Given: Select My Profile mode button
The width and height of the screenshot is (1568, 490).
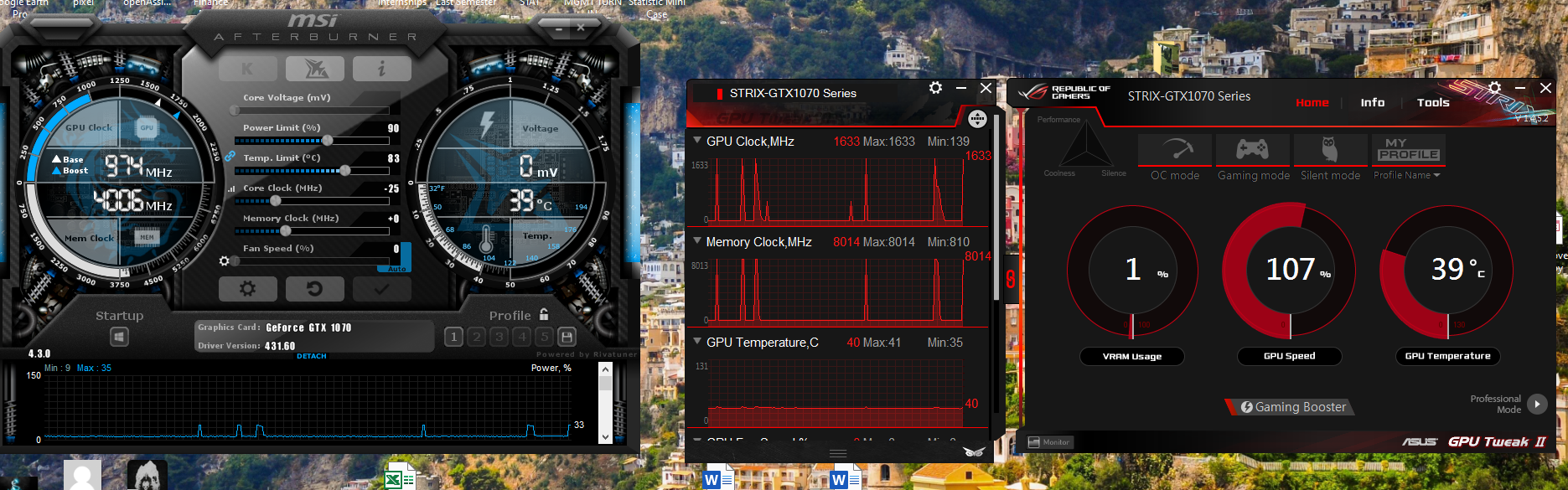Looking at the screenshot, I should [1409, 150].
